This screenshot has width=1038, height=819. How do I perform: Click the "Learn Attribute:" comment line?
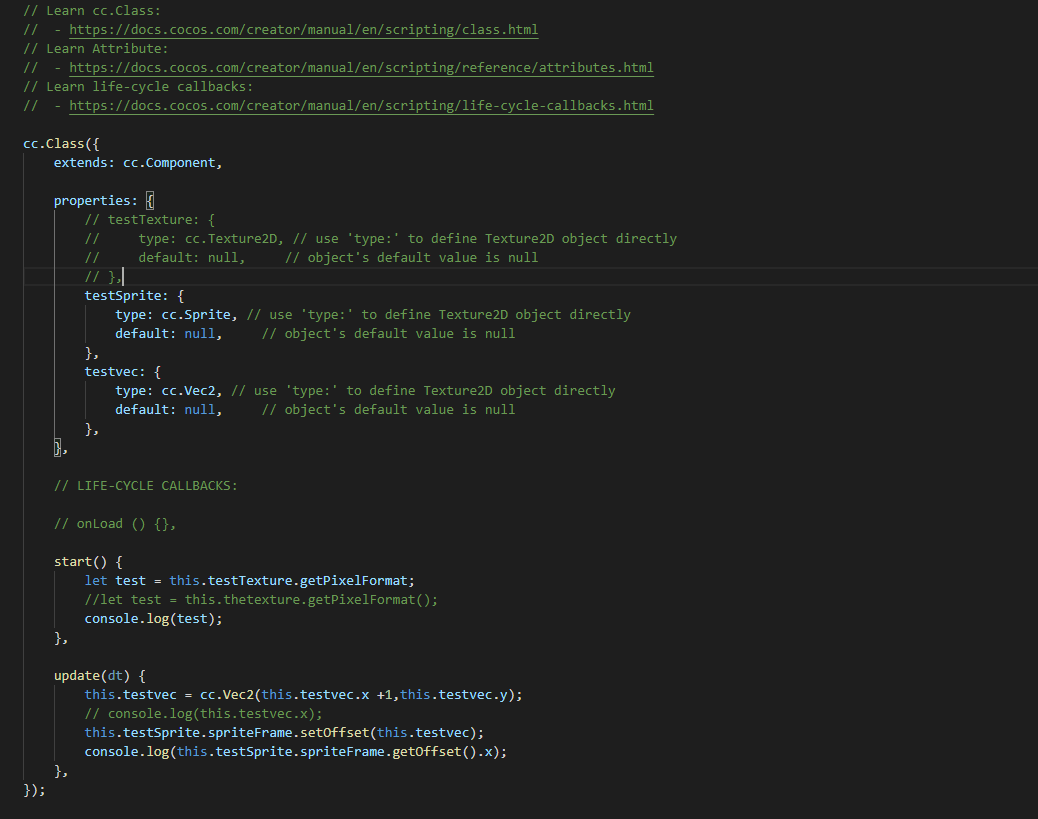95,49
